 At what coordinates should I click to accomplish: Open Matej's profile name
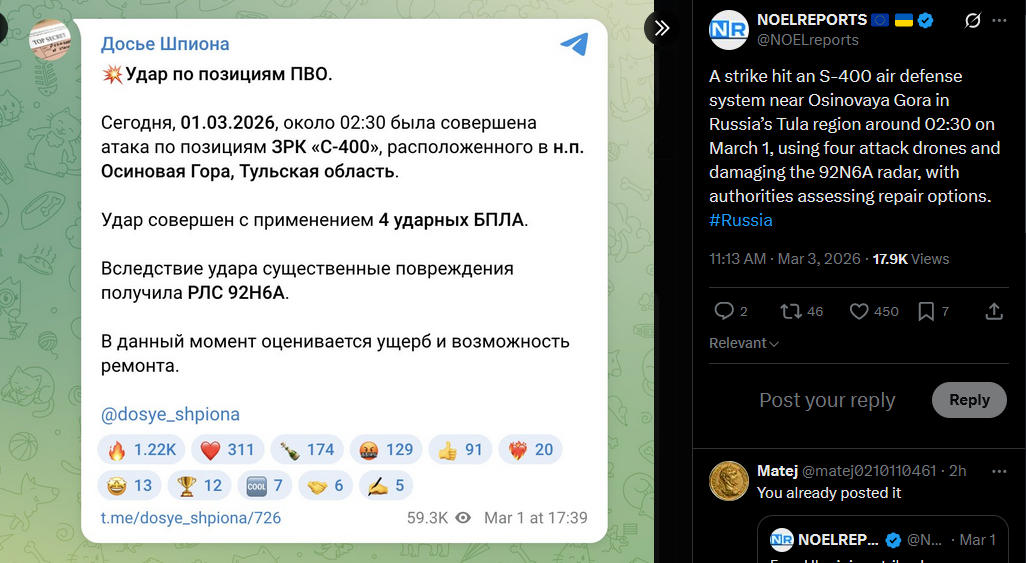point(777,471)
